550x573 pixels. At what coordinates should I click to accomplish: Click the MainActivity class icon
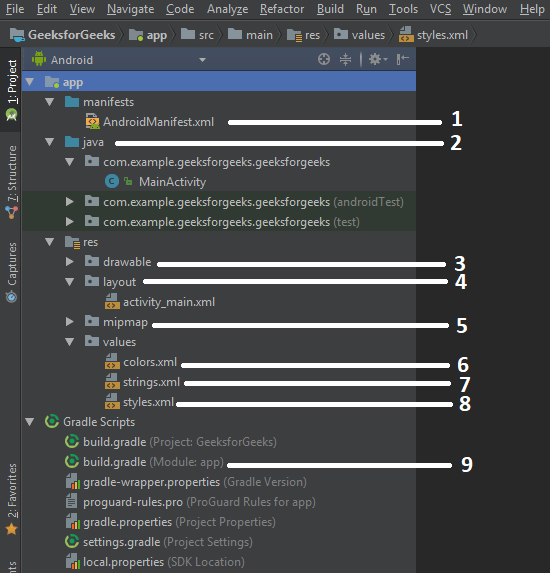[112, 181]
